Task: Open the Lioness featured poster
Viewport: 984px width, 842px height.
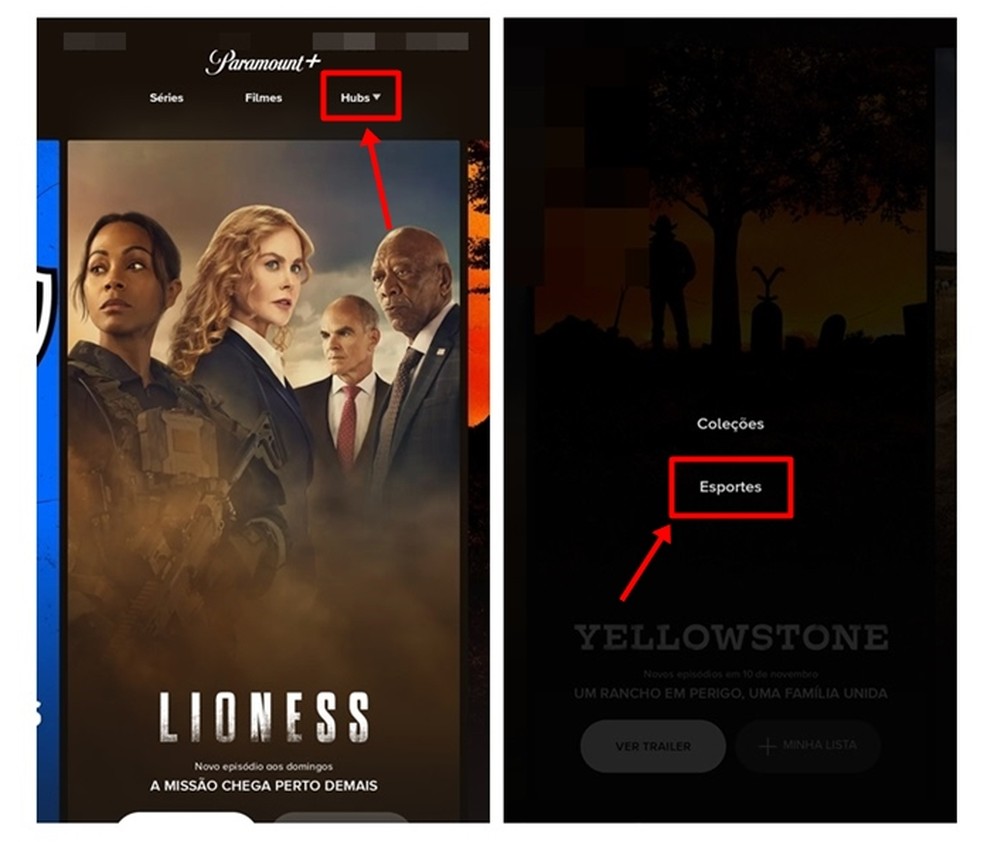Action: coord(264,477)
